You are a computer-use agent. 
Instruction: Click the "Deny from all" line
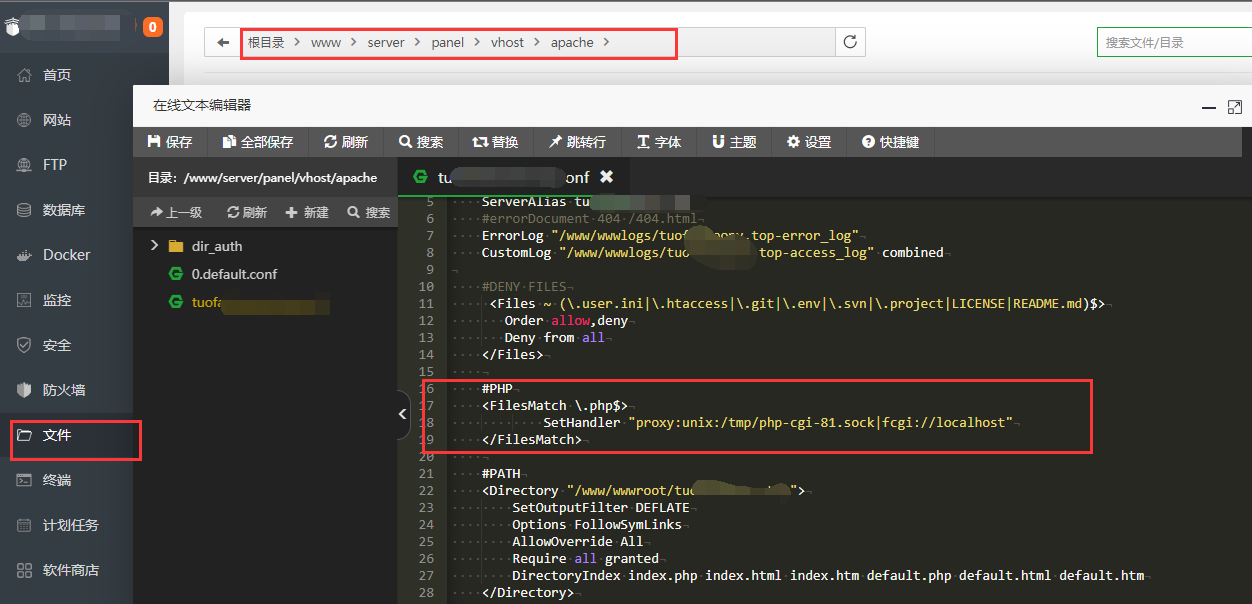pos(554,337)
